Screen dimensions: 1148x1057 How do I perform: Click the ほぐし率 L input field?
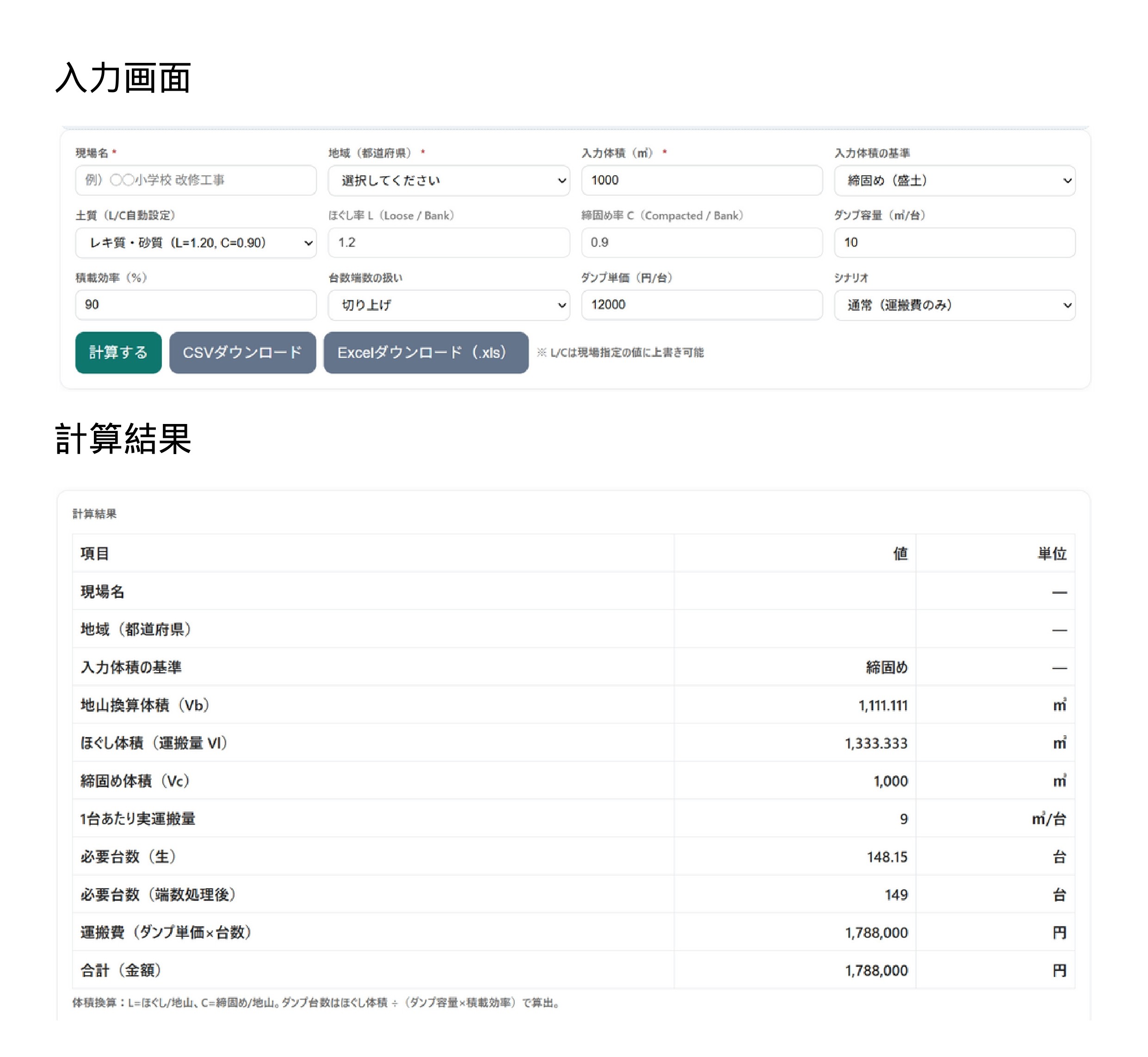pyautogui.click(x=448, y=242)
